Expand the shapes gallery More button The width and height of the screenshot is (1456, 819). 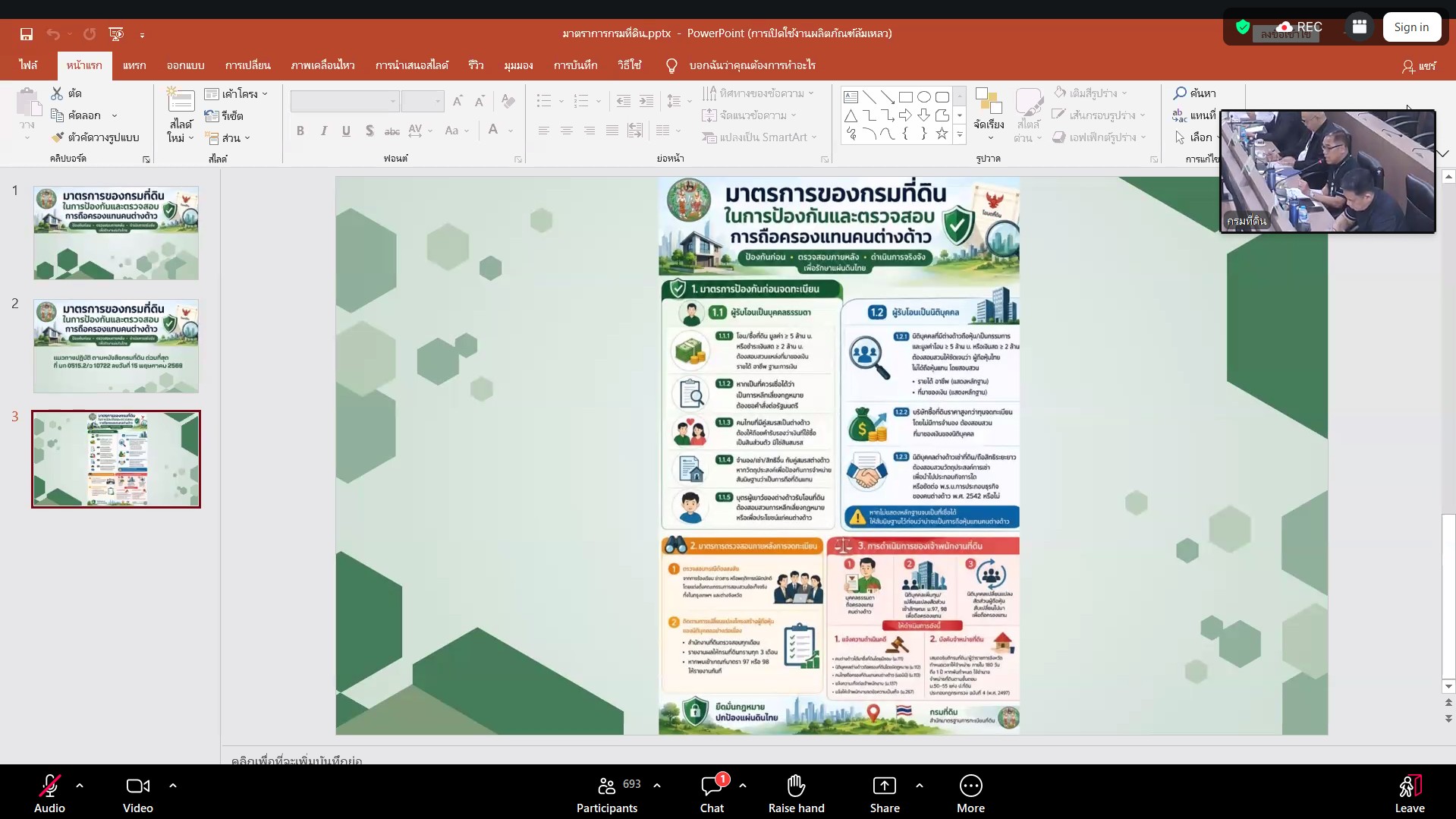[x=960, y=134]
